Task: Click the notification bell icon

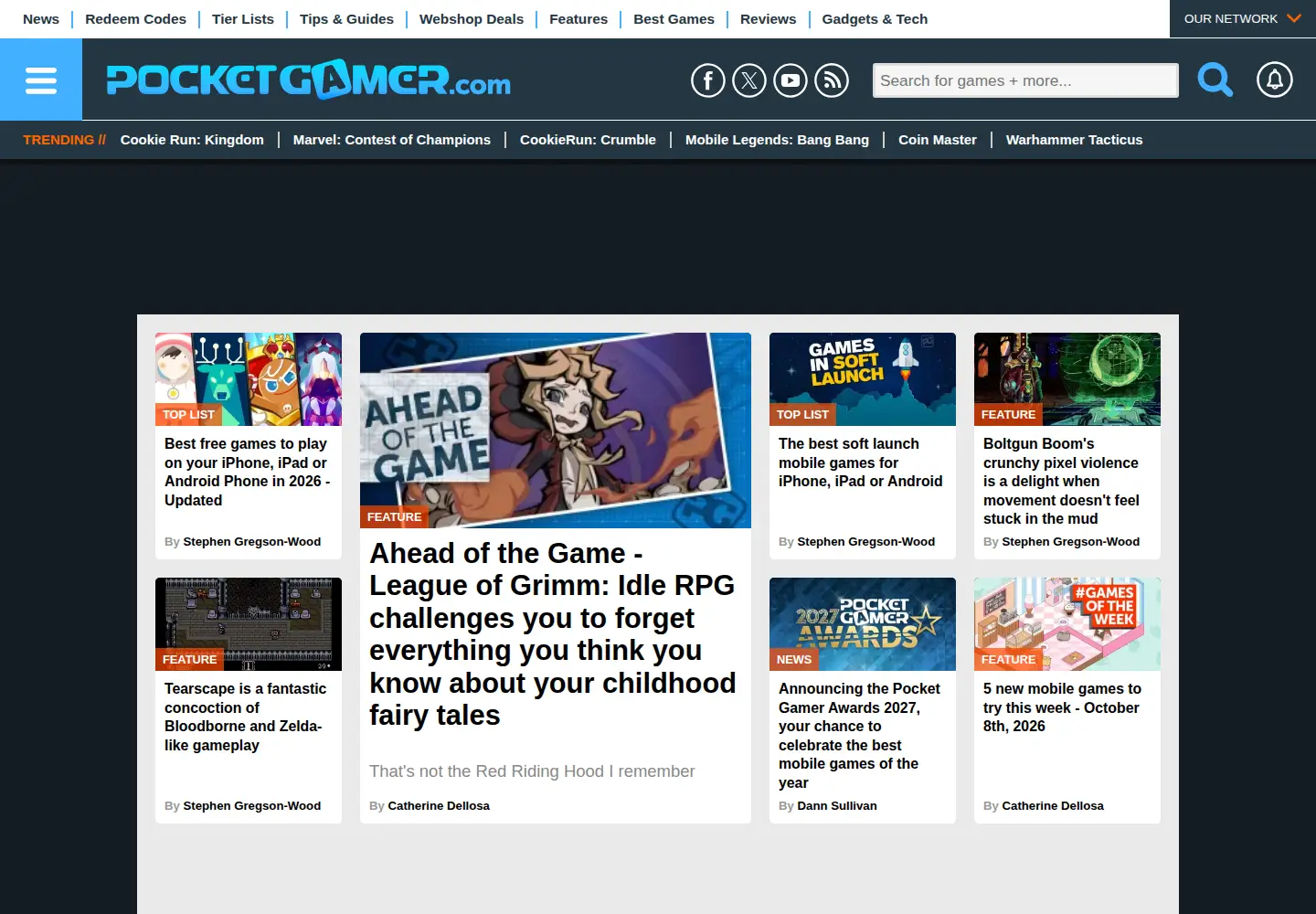Action: pyautogui.click(x=1275, y=80)
